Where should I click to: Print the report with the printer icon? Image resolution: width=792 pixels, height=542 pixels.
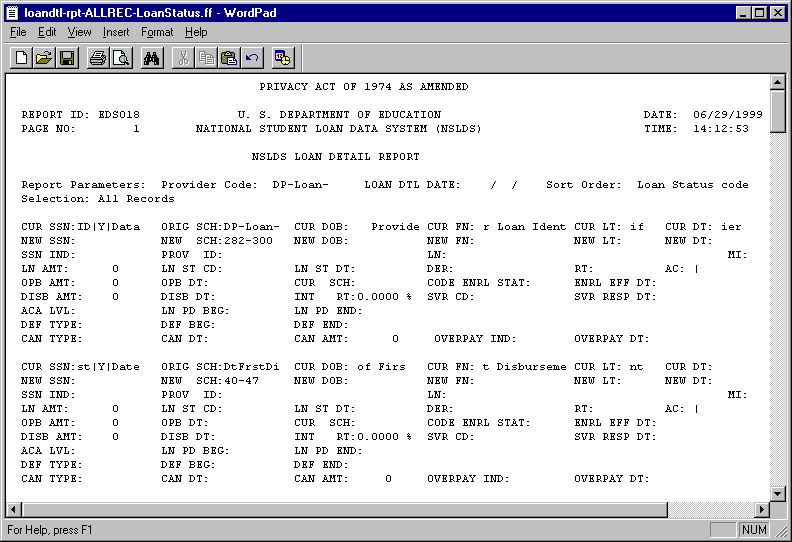(x=97, y=58)
